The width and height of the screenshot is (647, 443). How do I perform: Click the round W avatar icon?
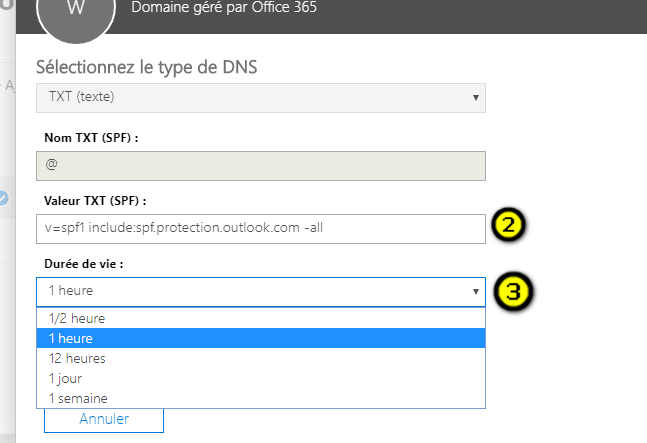click(75, 12)
